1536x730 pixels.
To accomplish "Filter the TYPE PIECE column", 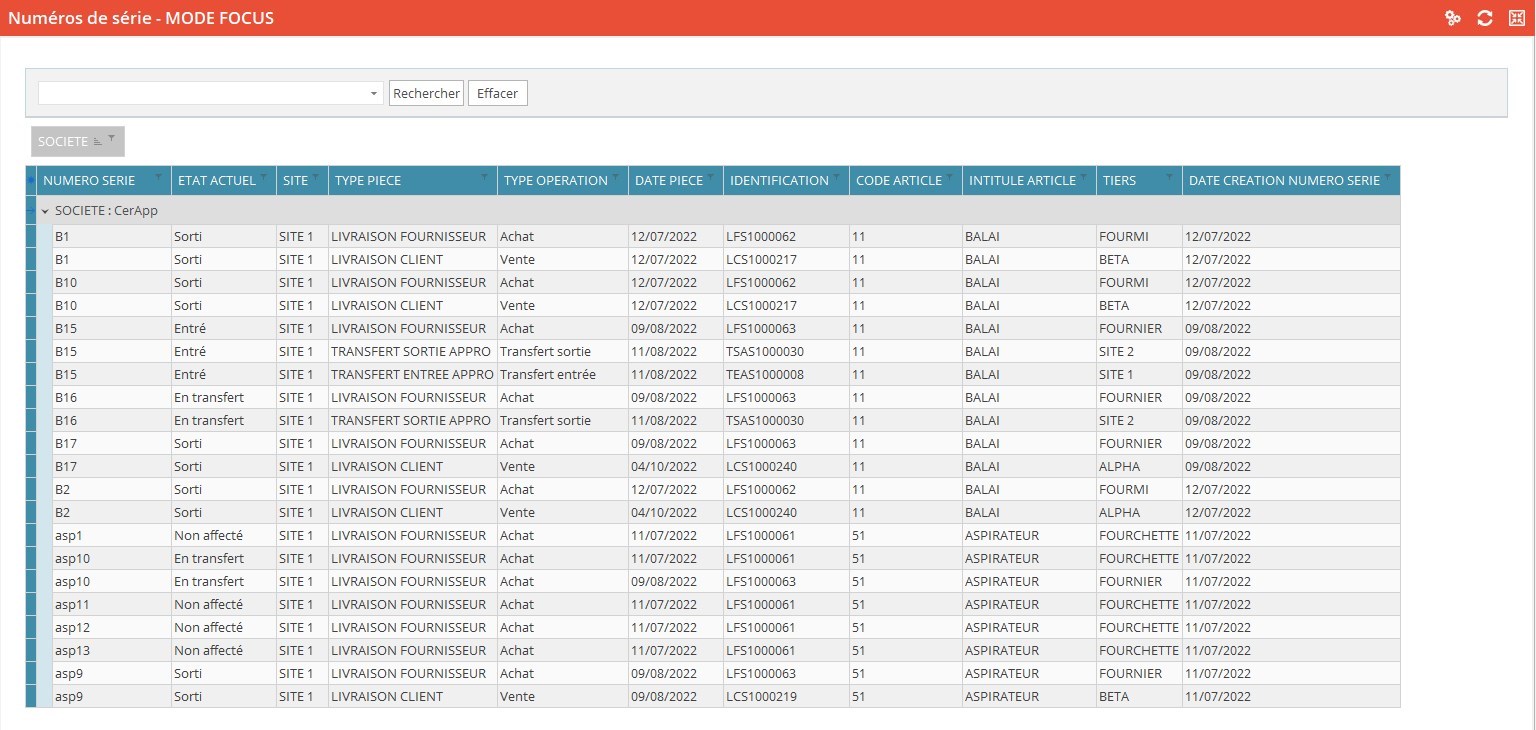I will 486,179.
